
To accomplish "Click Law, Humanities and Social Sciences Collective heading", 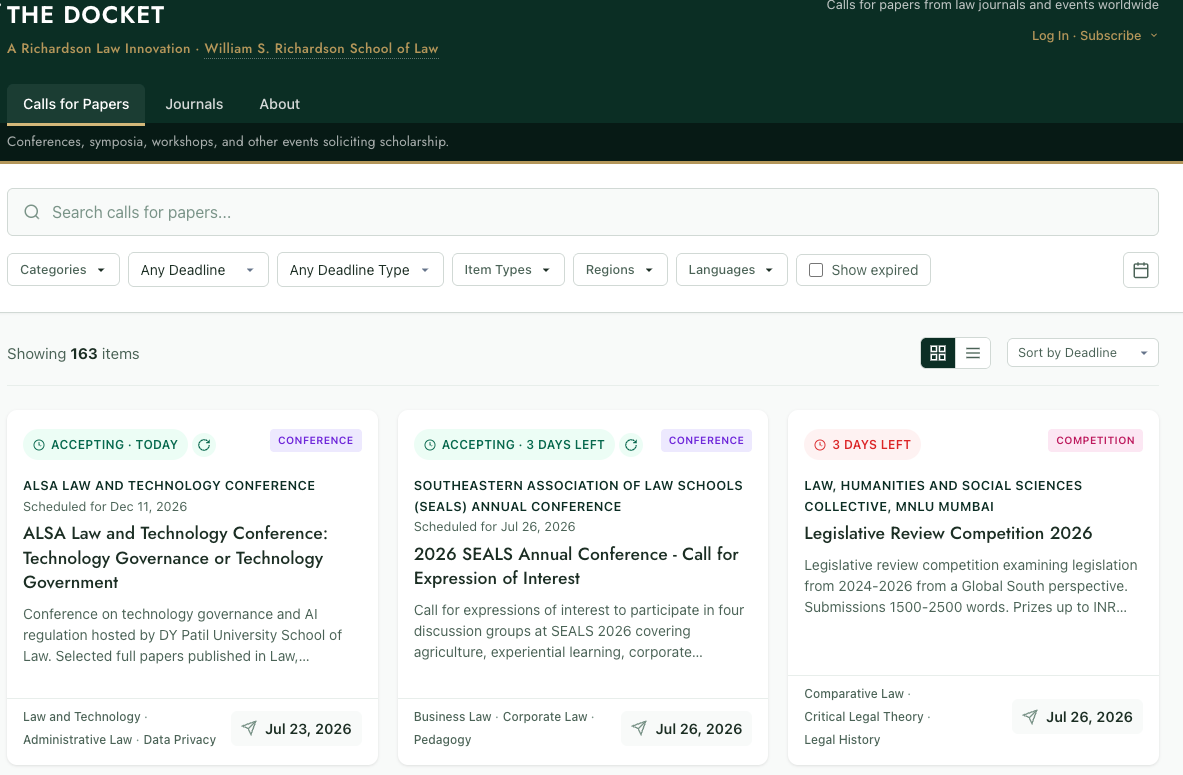I will tap(943, 496).
